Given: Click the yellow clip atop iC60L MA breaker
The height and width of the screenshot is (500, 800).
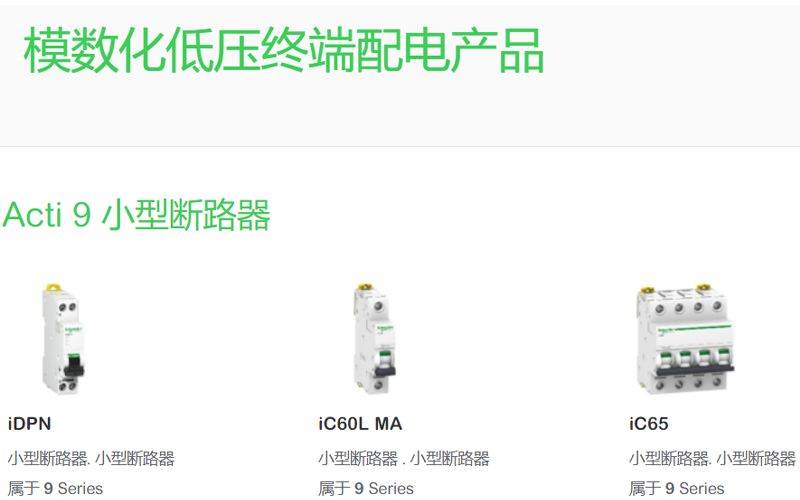Looking at the screenshot, I should pos(364,287).
